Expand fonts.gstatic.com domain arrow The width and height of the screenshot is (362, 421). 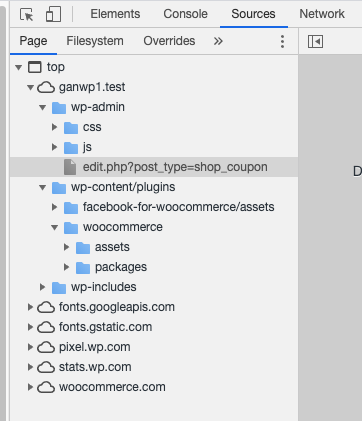click(31, 327)
